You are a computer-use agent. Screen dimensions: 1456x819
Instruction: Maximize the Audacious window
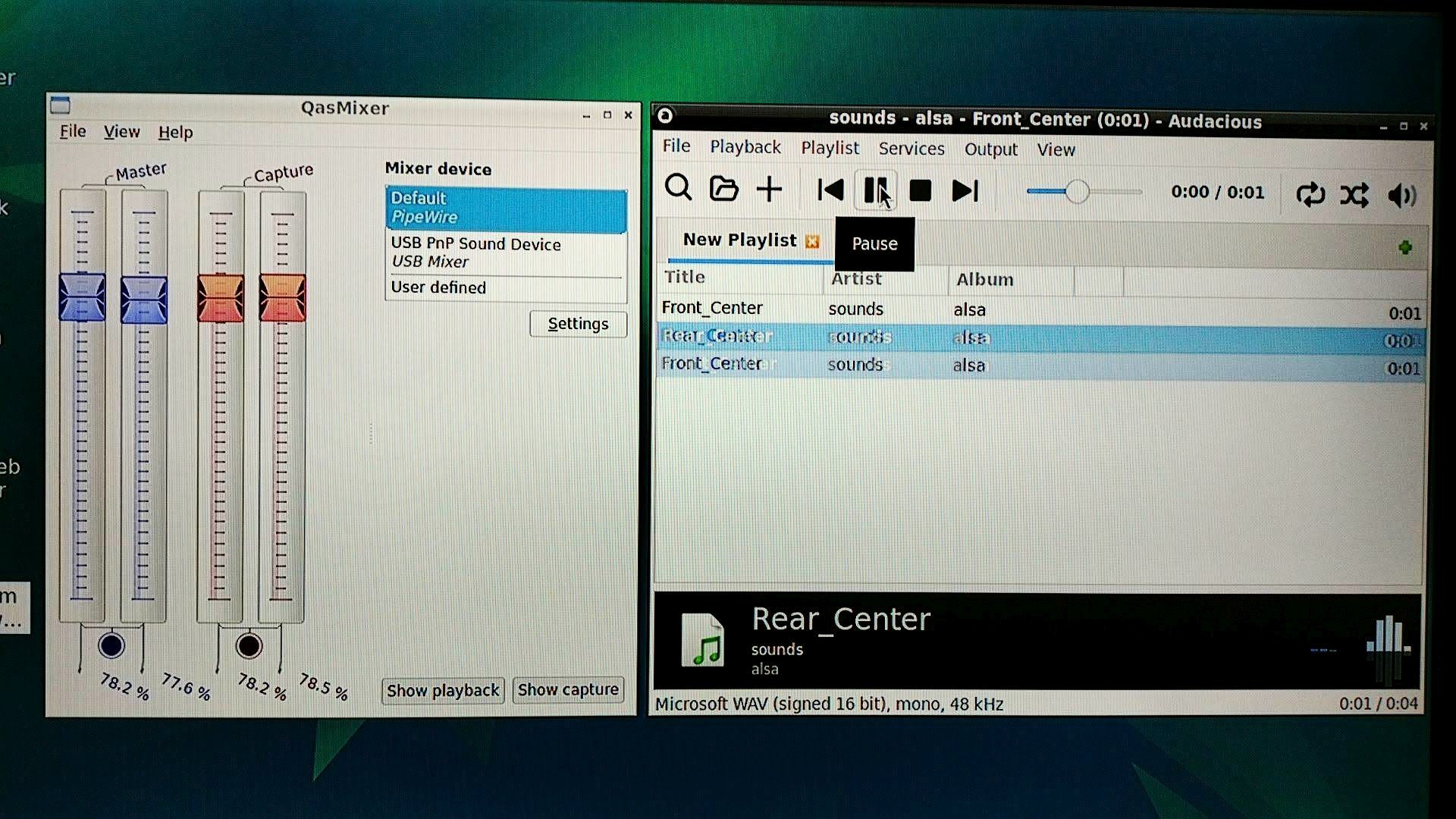click(1403, 126)
